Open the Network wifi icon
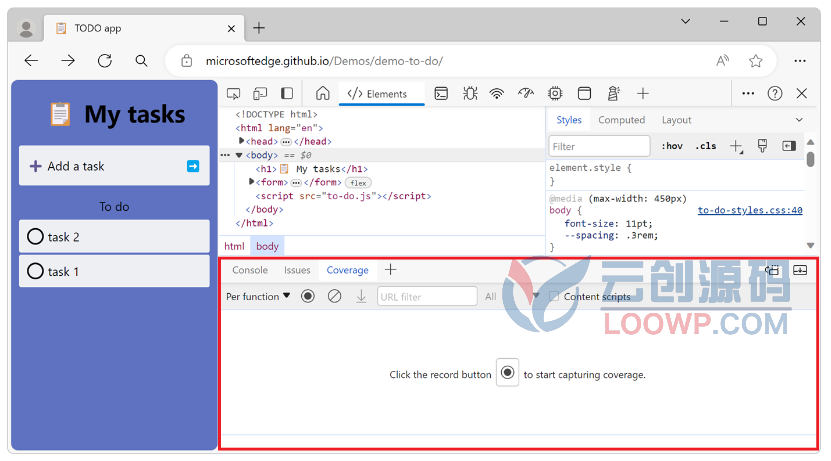The width and height of the screenshot is (831, 461). click(497, 94)
